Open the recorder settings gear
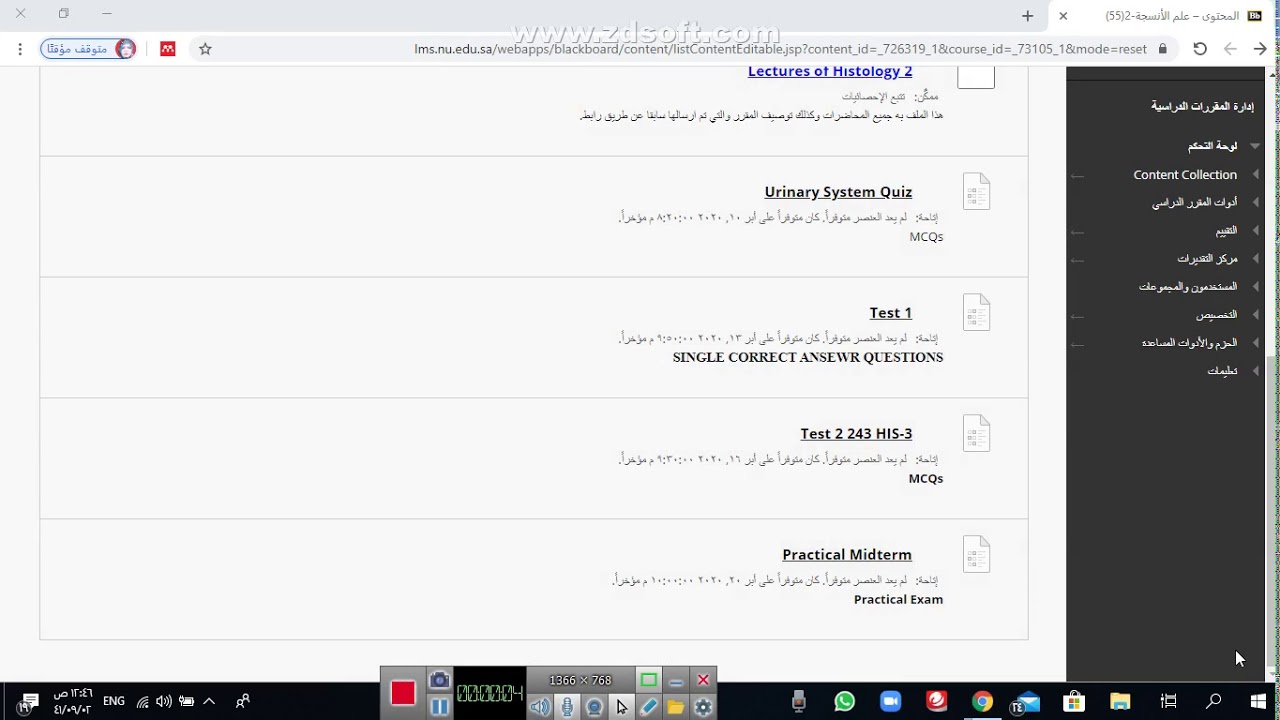 pos(703,707)
